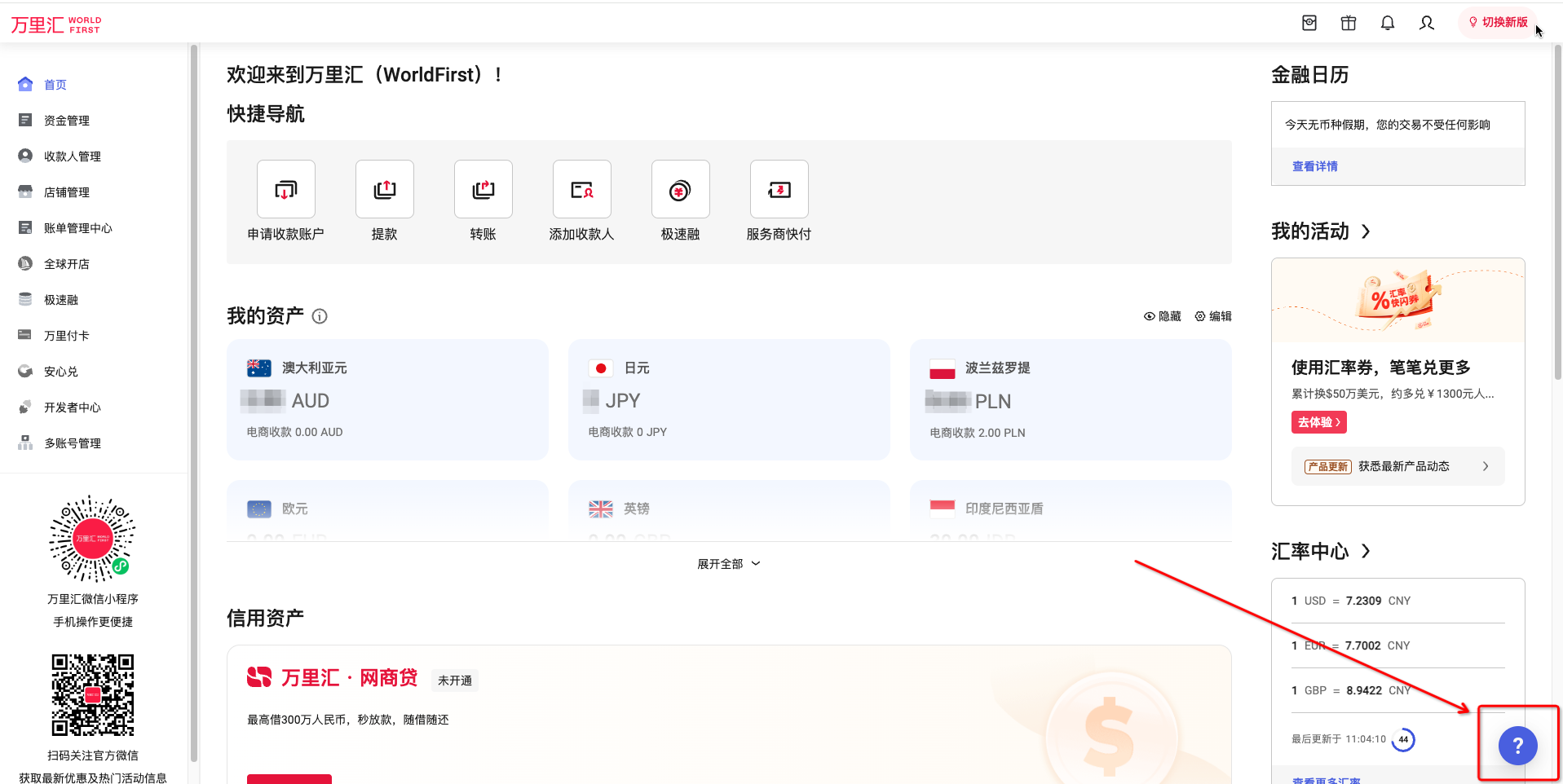The height and width of the screenshot is (784, 1563).
Task: Click 去体验 red button
Action: tap(1318, 422)
